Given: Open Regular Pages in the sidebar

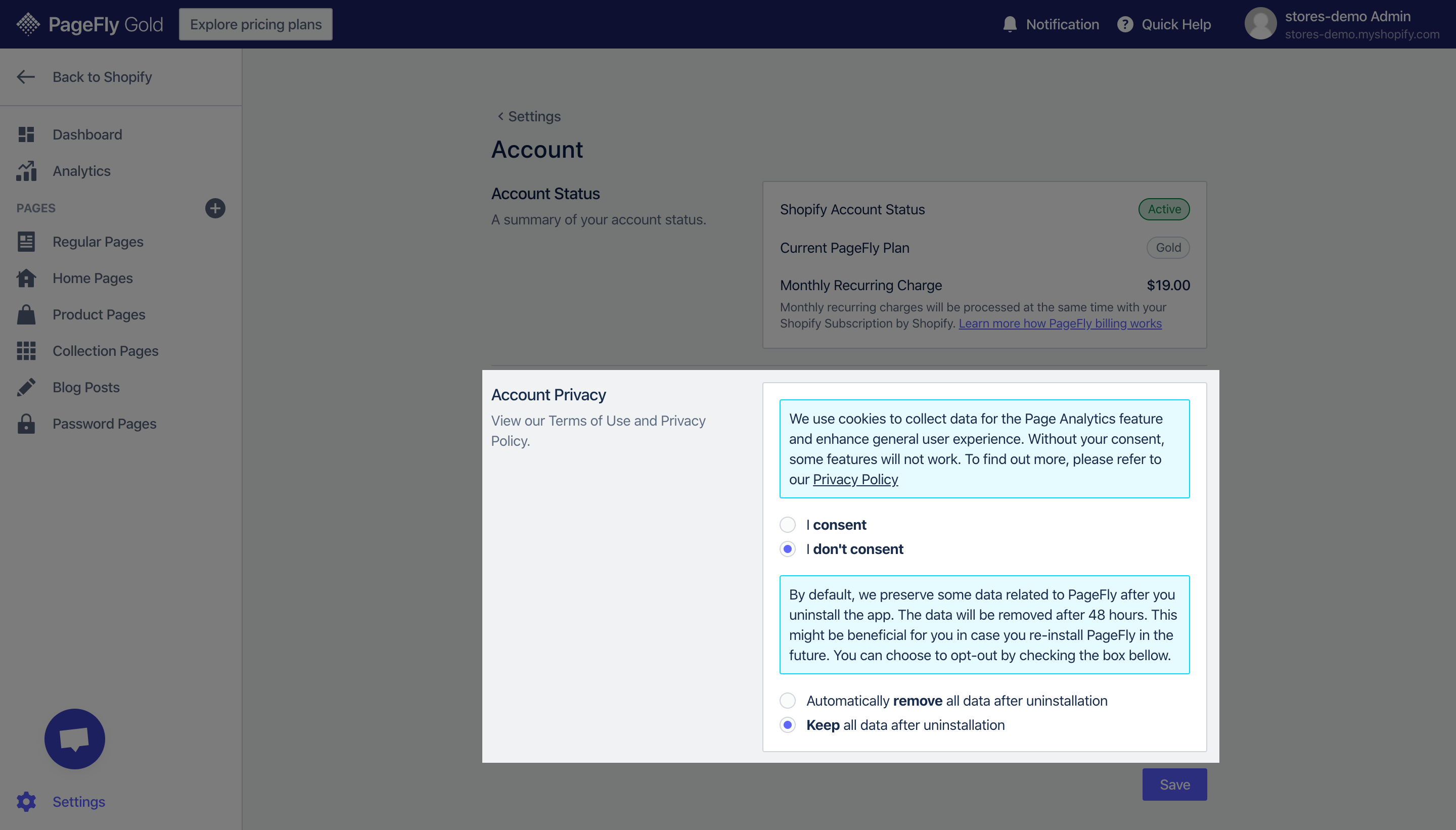Looking at the screenshot, I should [x=98, y=242].
